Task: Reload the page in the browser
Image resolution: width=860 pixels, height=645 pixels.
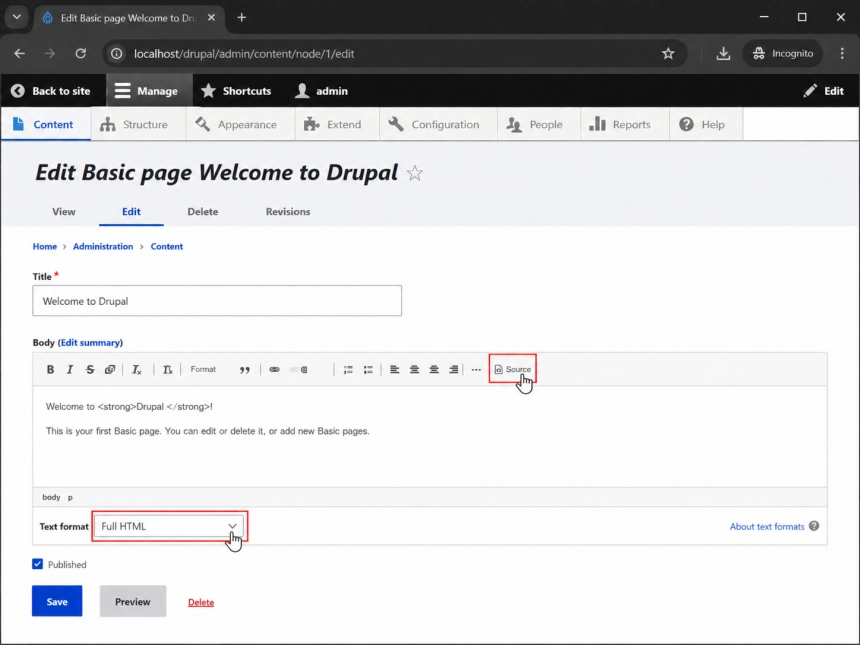Action: [x=81, y=54]
